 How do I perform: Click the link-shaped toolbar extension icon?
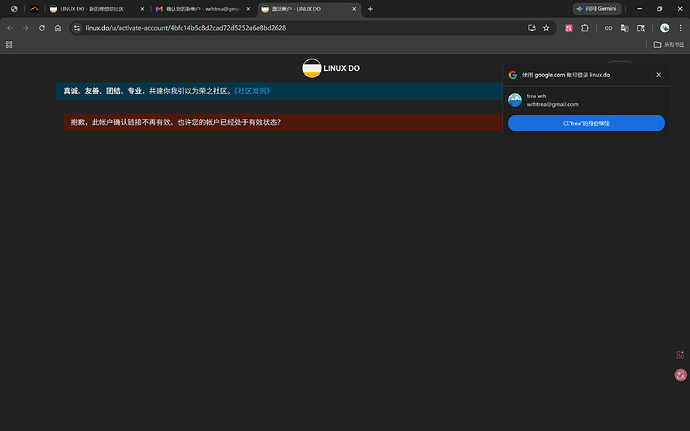pyautogui.click(x=608, y=28)
